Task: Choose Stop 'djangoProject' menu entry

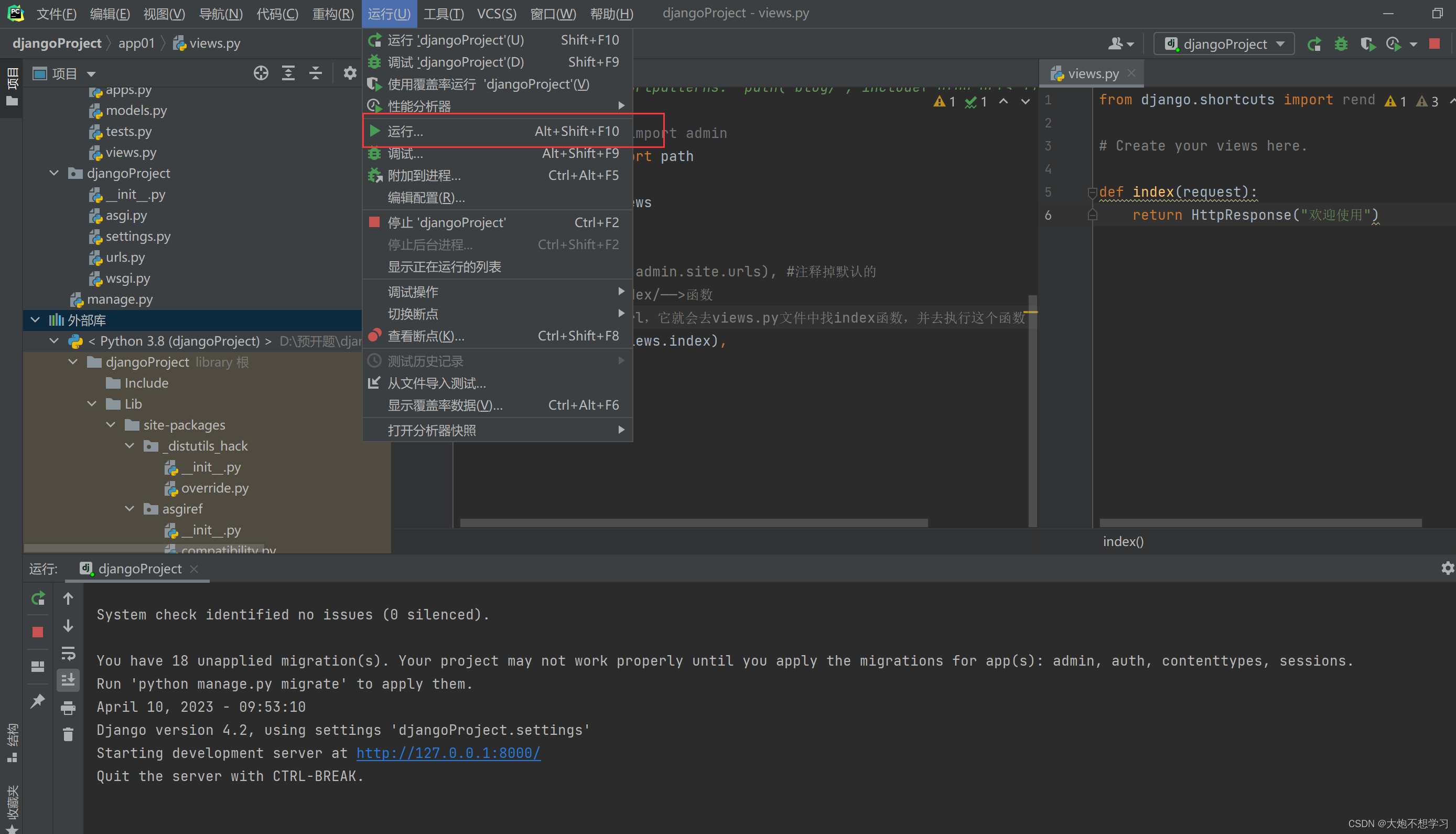Action: tap(497, 222)
